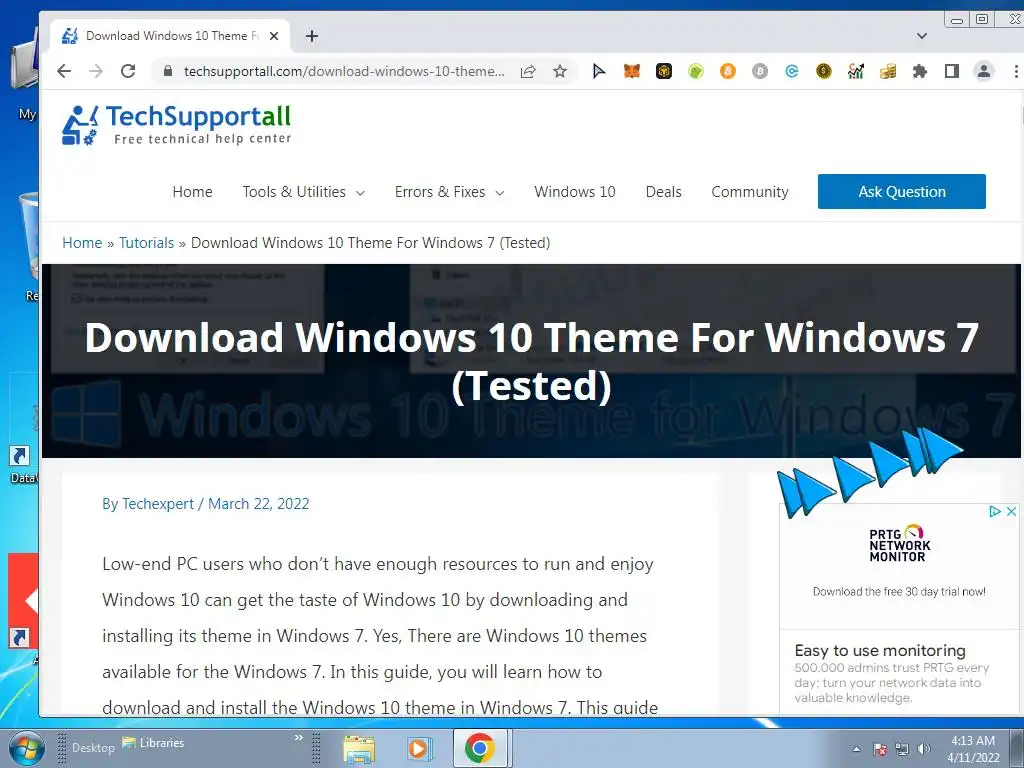The width and height of the screenshot is (1024, 768).
Task: Open the network tray icon
Action: click(902, 749)
